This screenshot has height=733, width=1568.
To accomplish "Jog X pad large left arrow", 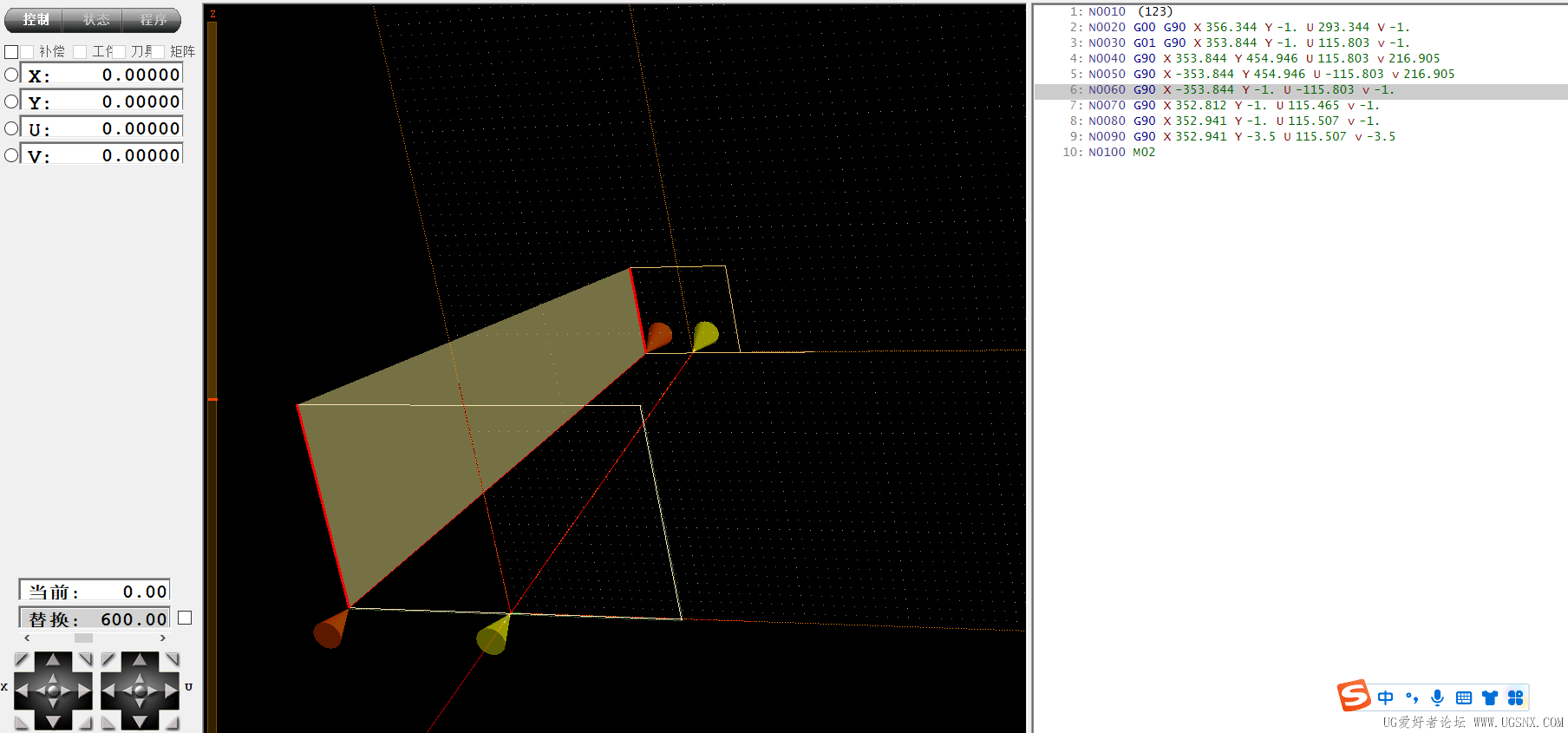I will point(22,690).
